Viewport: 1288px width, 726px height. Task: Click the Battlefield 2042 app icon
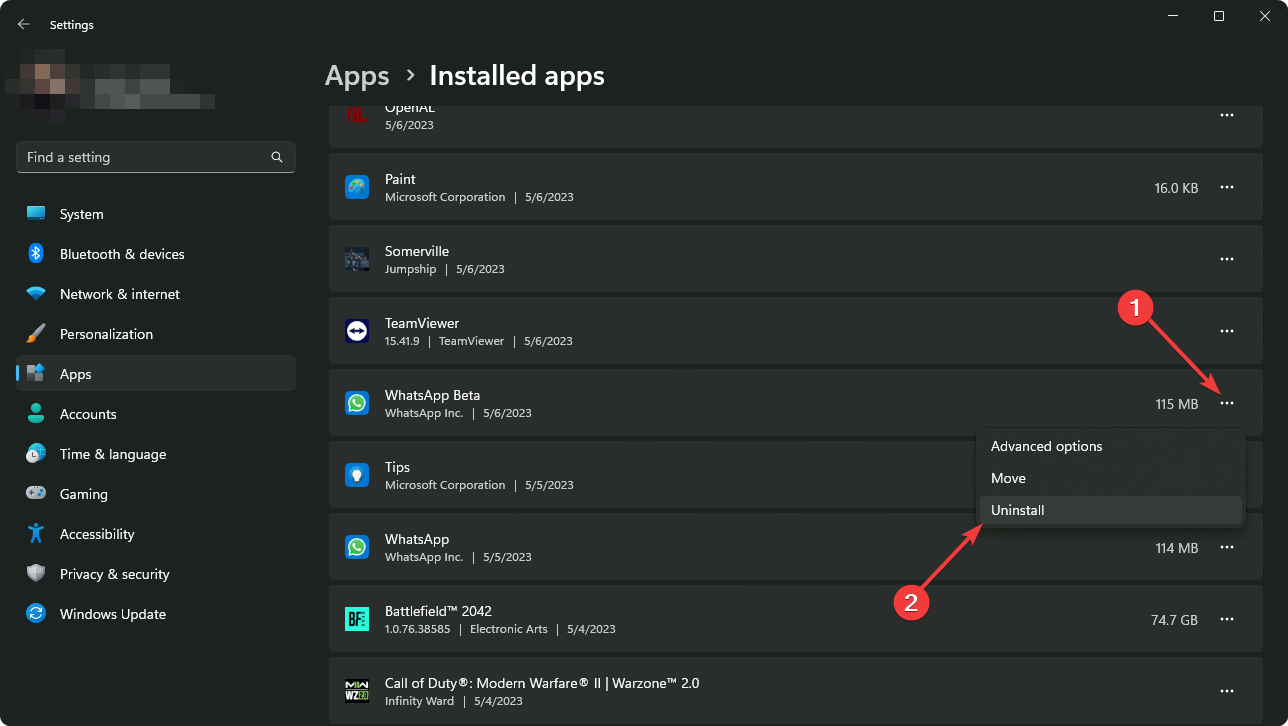tap(357, 618)
